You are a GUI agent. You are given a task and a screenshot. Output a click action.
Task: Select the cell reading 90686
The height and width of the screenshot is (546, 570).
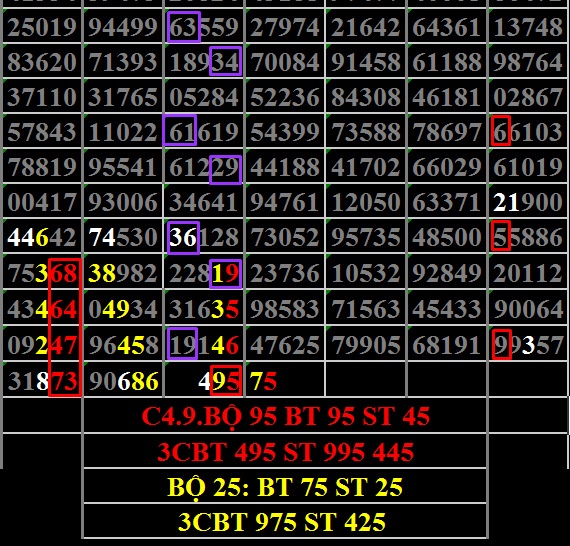coord(123,380)
